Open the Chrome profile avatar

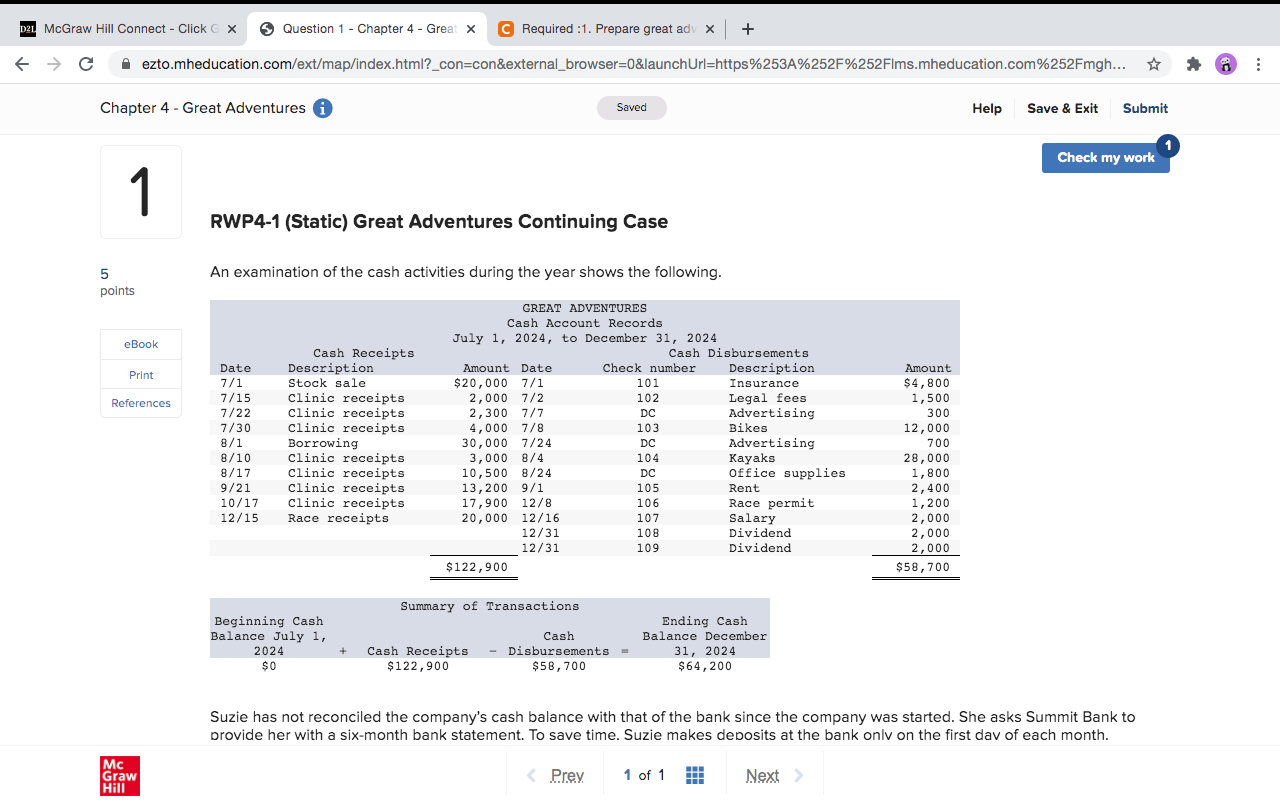[1225, 64]
